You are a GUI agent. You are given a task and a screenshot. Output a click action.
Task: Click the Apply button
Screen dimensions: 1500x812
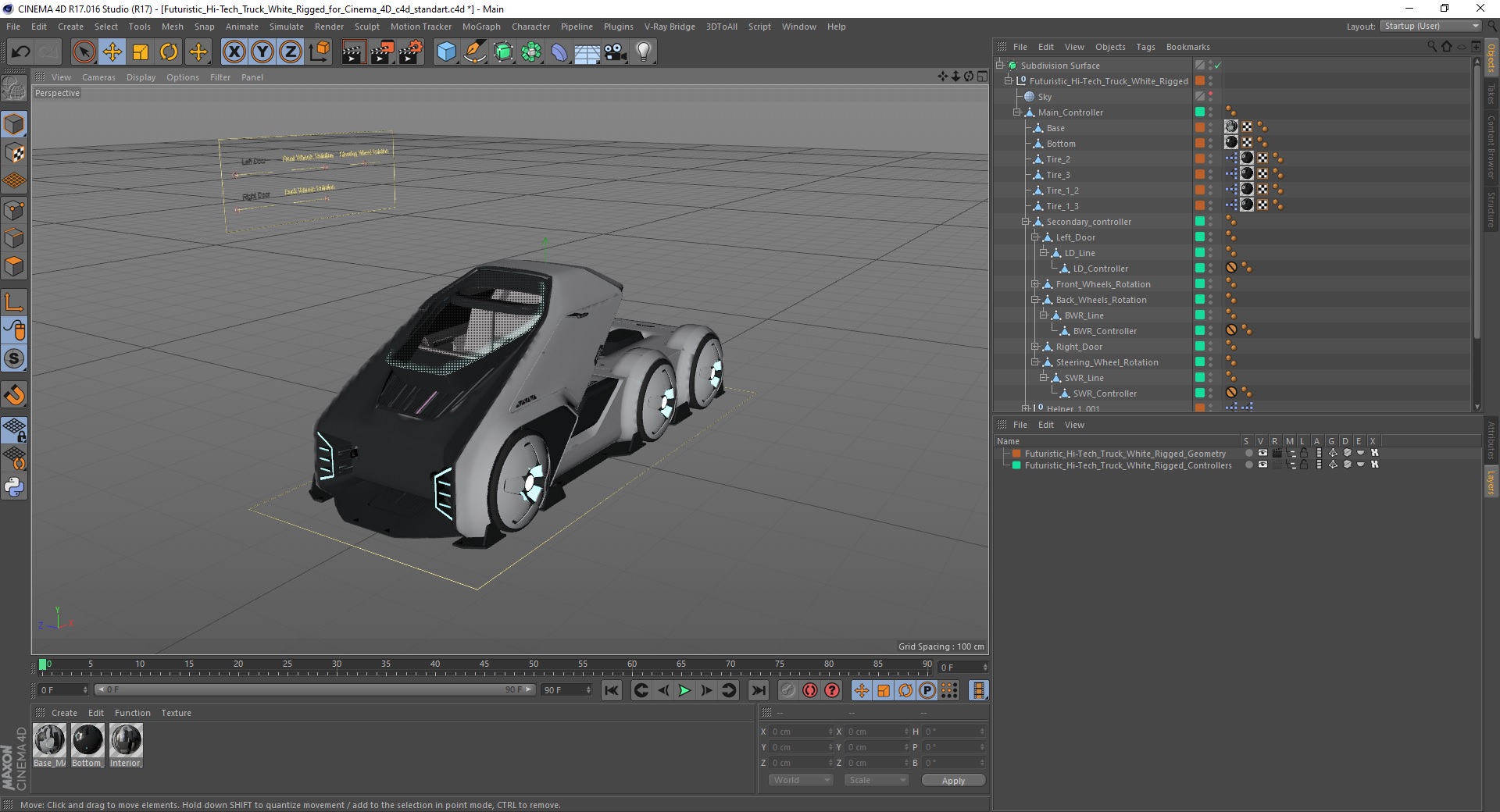[953, 780]
